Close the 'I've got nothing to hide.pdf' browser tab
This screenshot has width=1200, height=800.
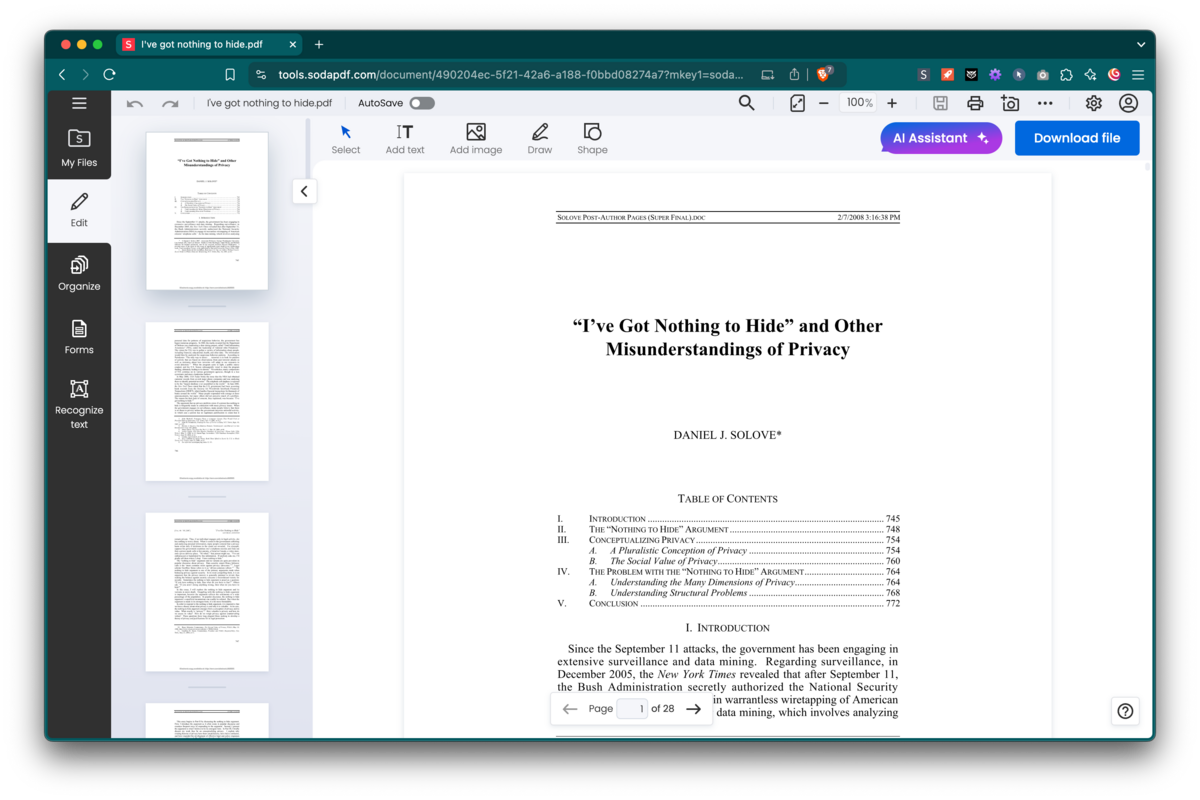[293, 44]
